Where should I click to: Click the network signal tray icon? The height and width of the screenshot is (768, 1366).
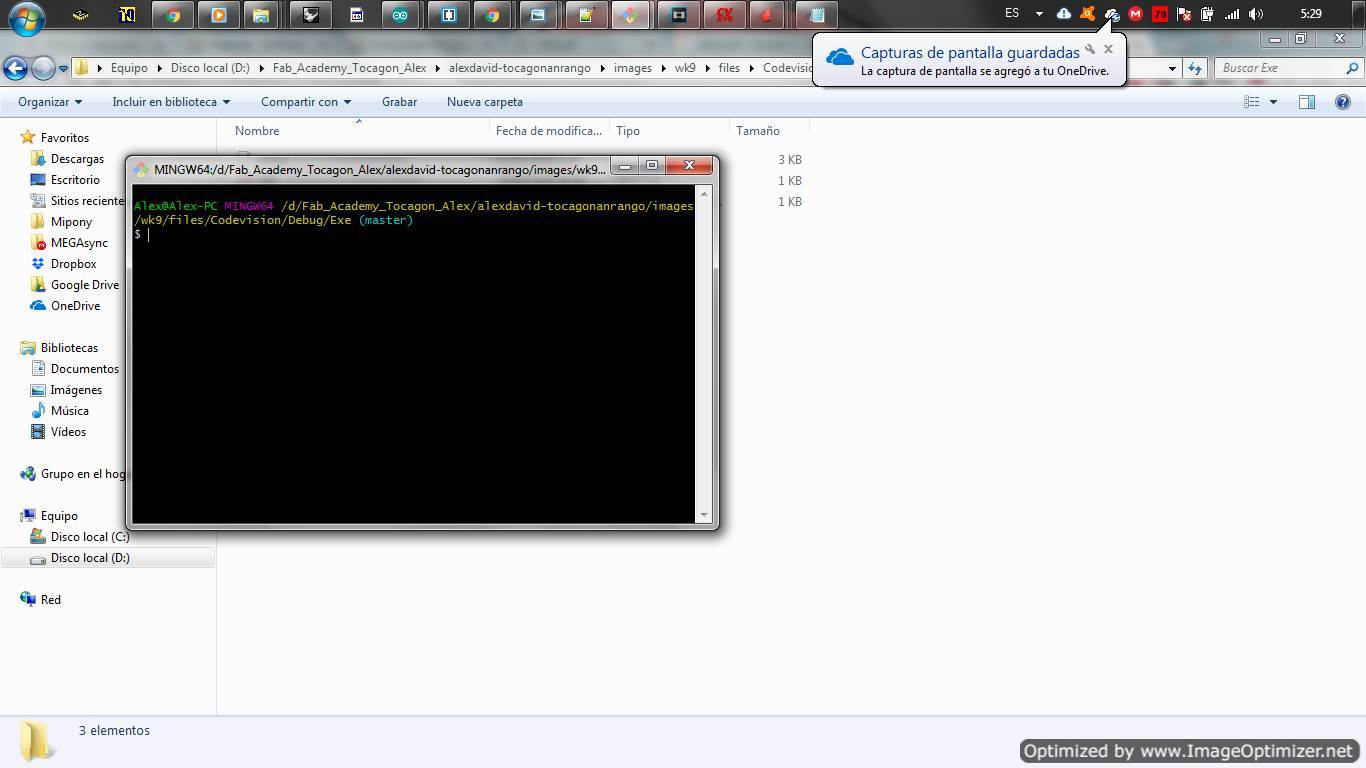1232,14
